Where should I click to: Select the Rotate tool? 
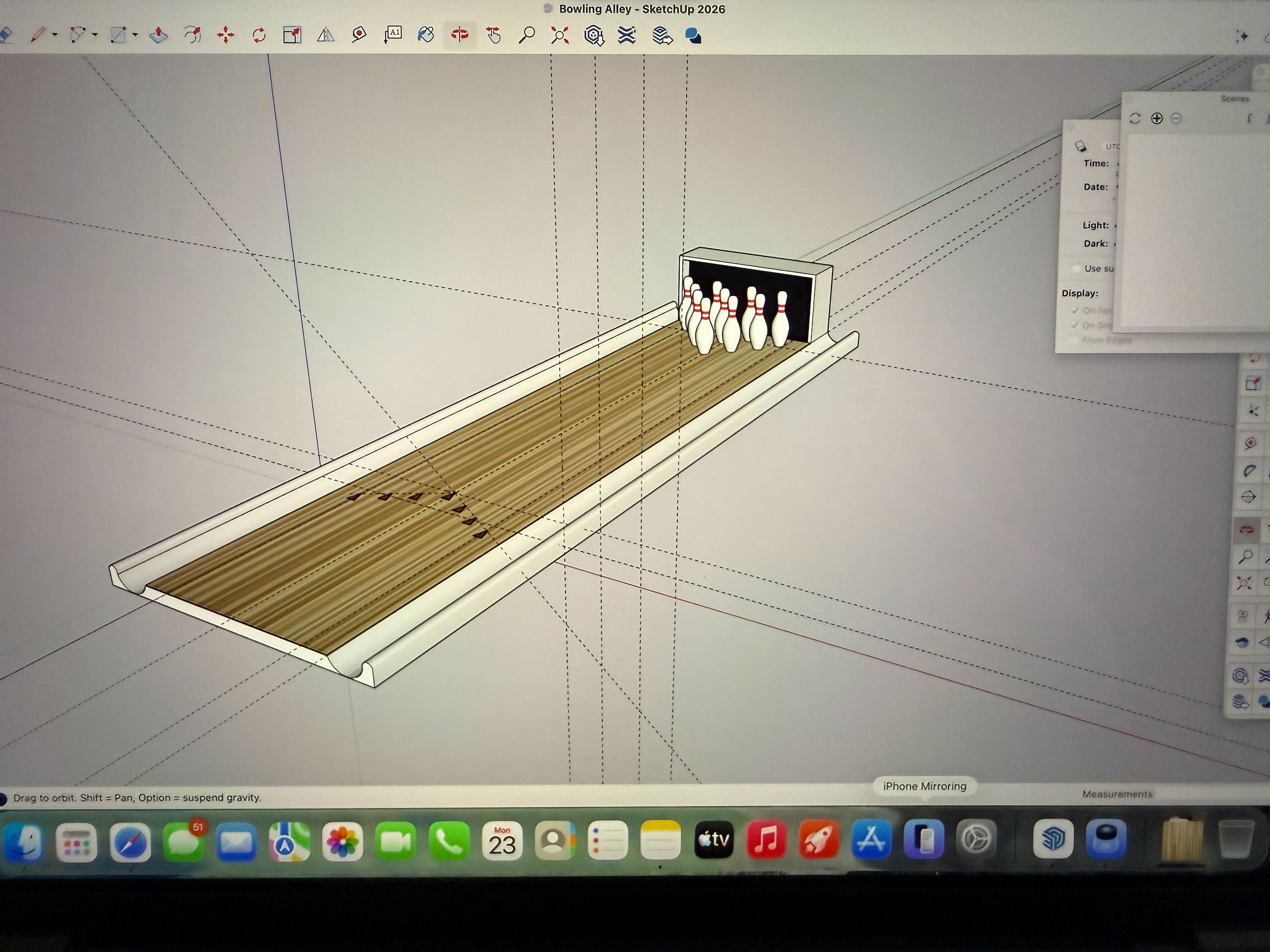tap(259, 36)
